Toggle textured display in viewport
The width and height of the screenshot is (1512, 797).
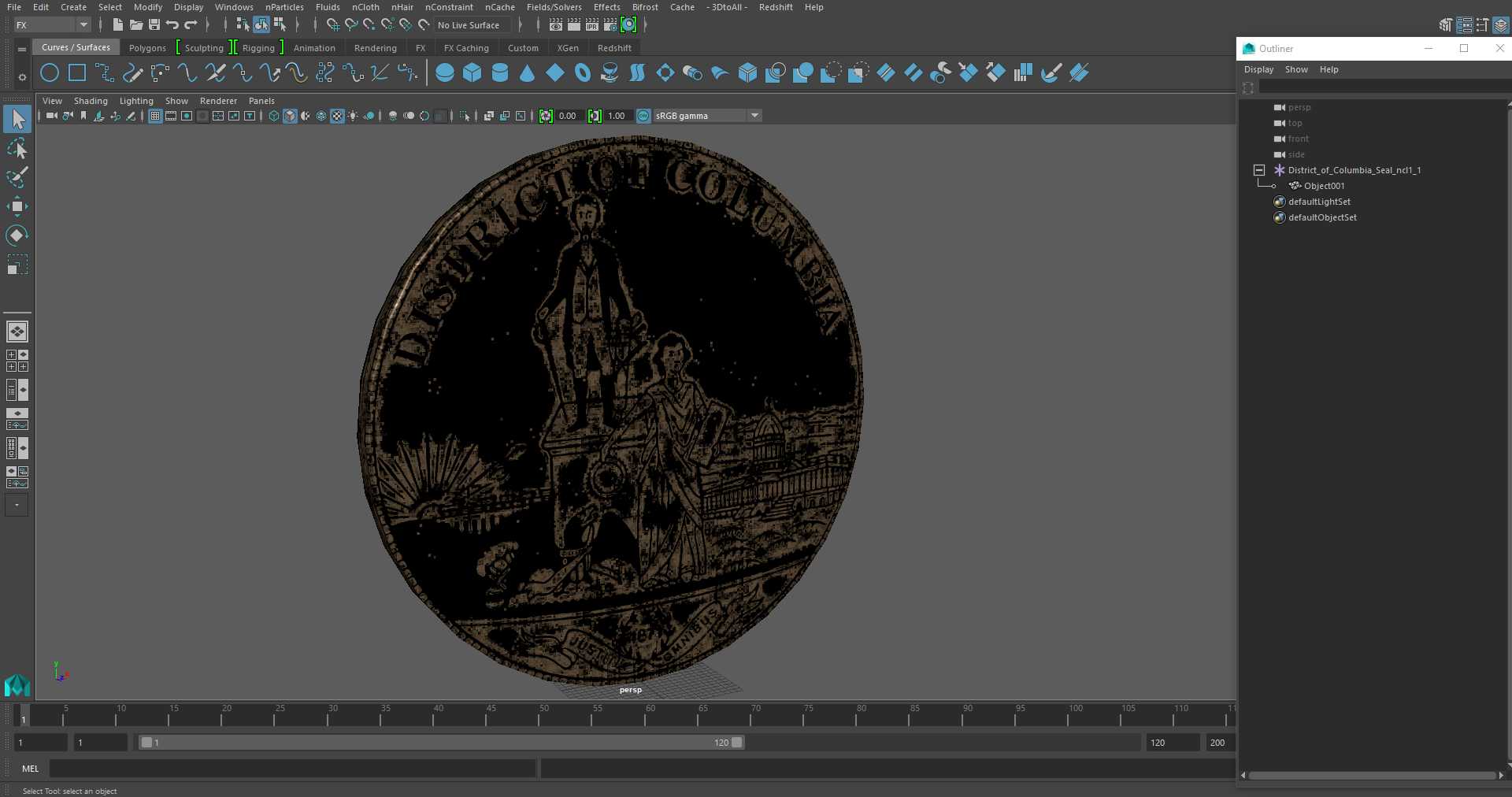click(x=337, y=116)
